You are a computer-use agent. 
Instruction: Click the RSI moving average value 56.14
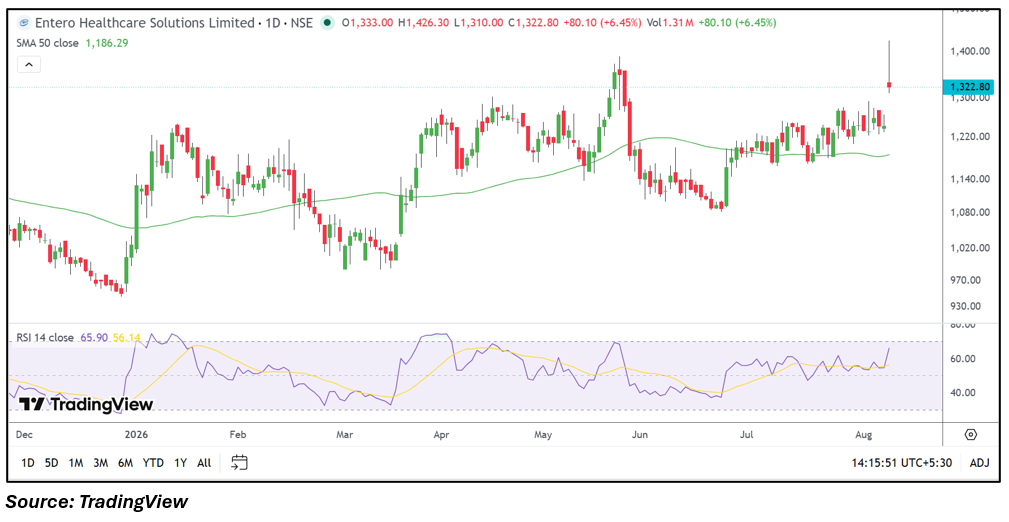point(125,337)
